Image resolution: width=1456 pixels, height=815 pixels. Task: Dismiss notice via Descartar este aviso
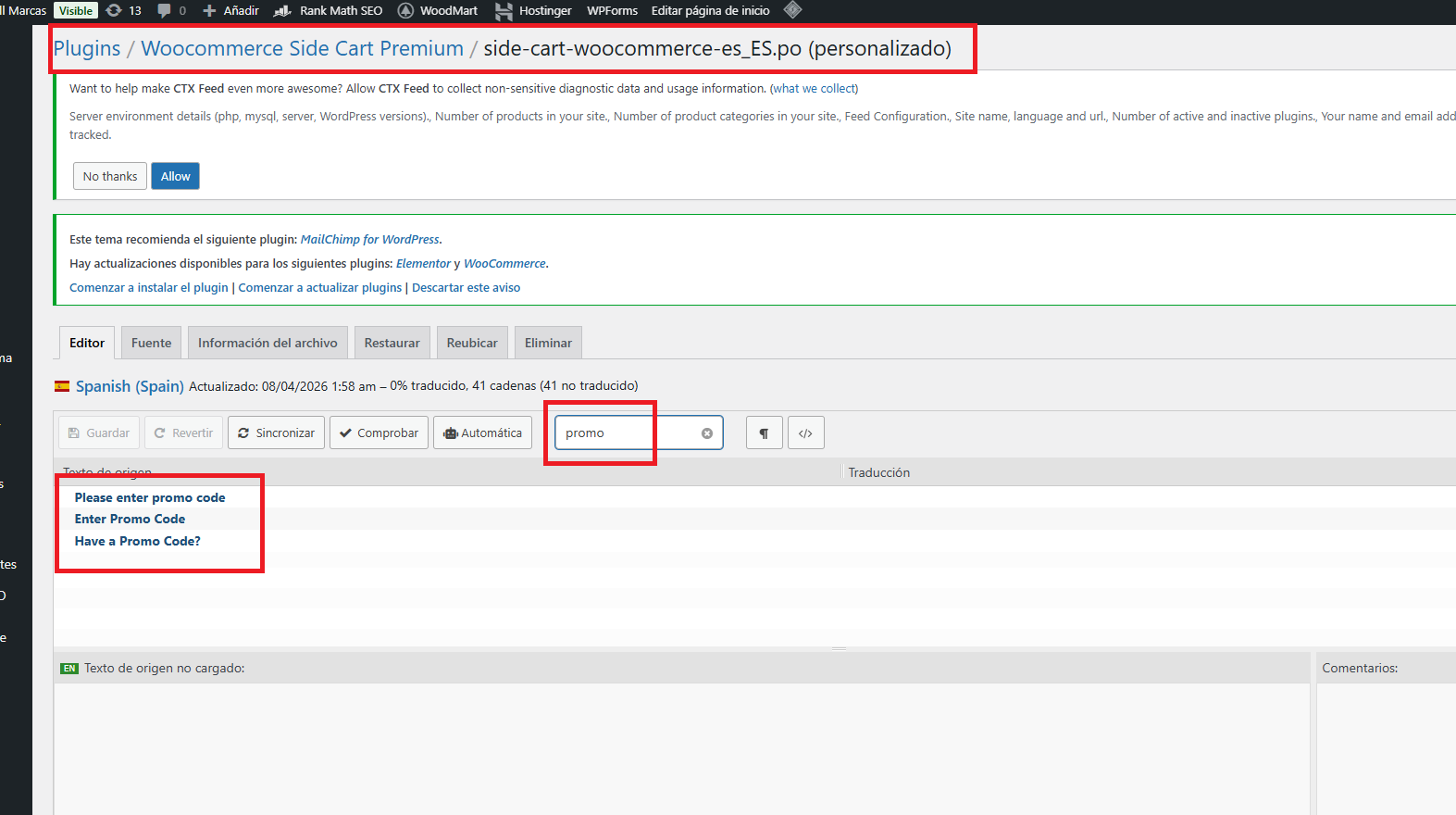467,287
